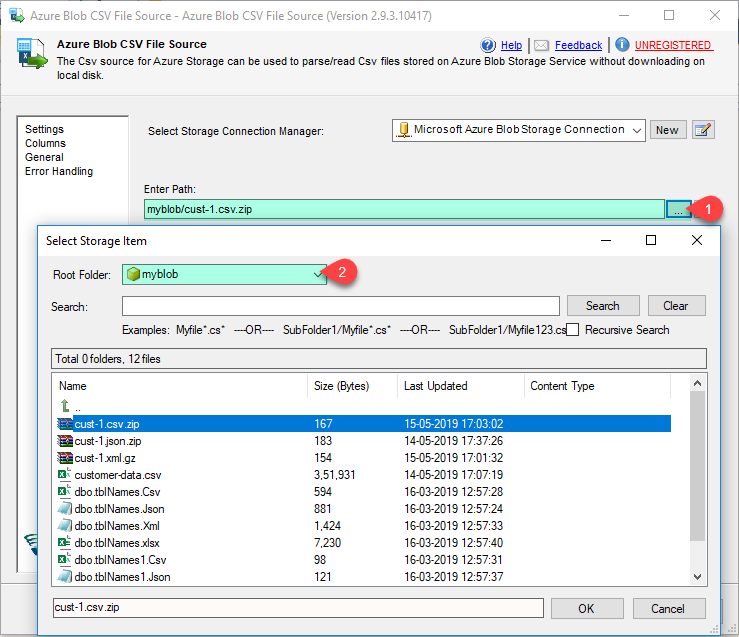739x637 pixels.
Task: Open the Feedback link
Action: click(x=578, y=45)
